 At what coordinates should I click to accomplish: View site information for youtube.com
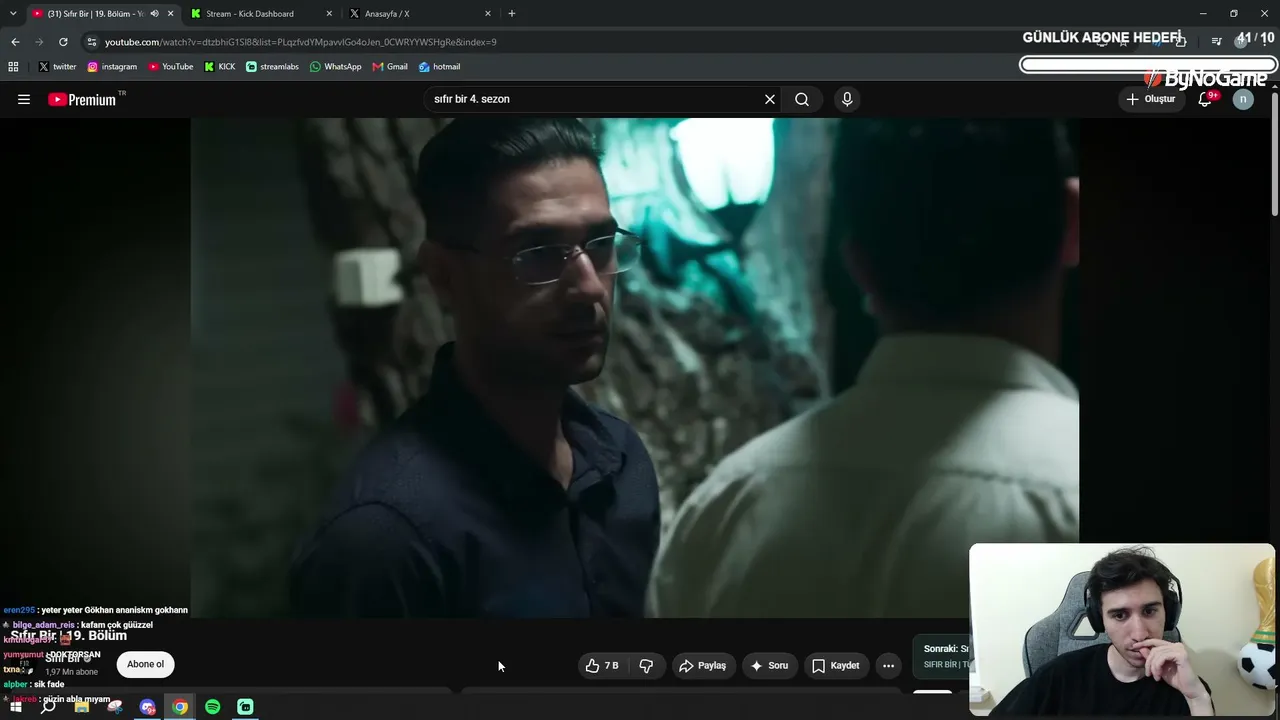click(92, 42)
